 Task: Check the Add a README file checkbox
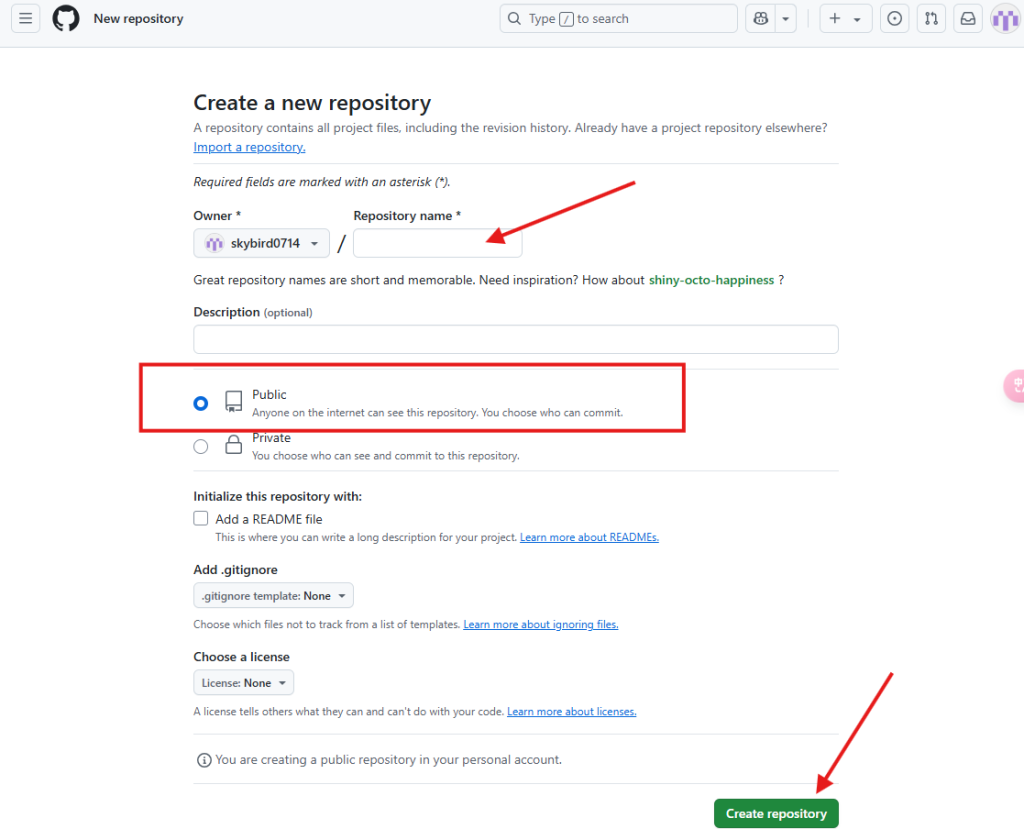[201, 518]
